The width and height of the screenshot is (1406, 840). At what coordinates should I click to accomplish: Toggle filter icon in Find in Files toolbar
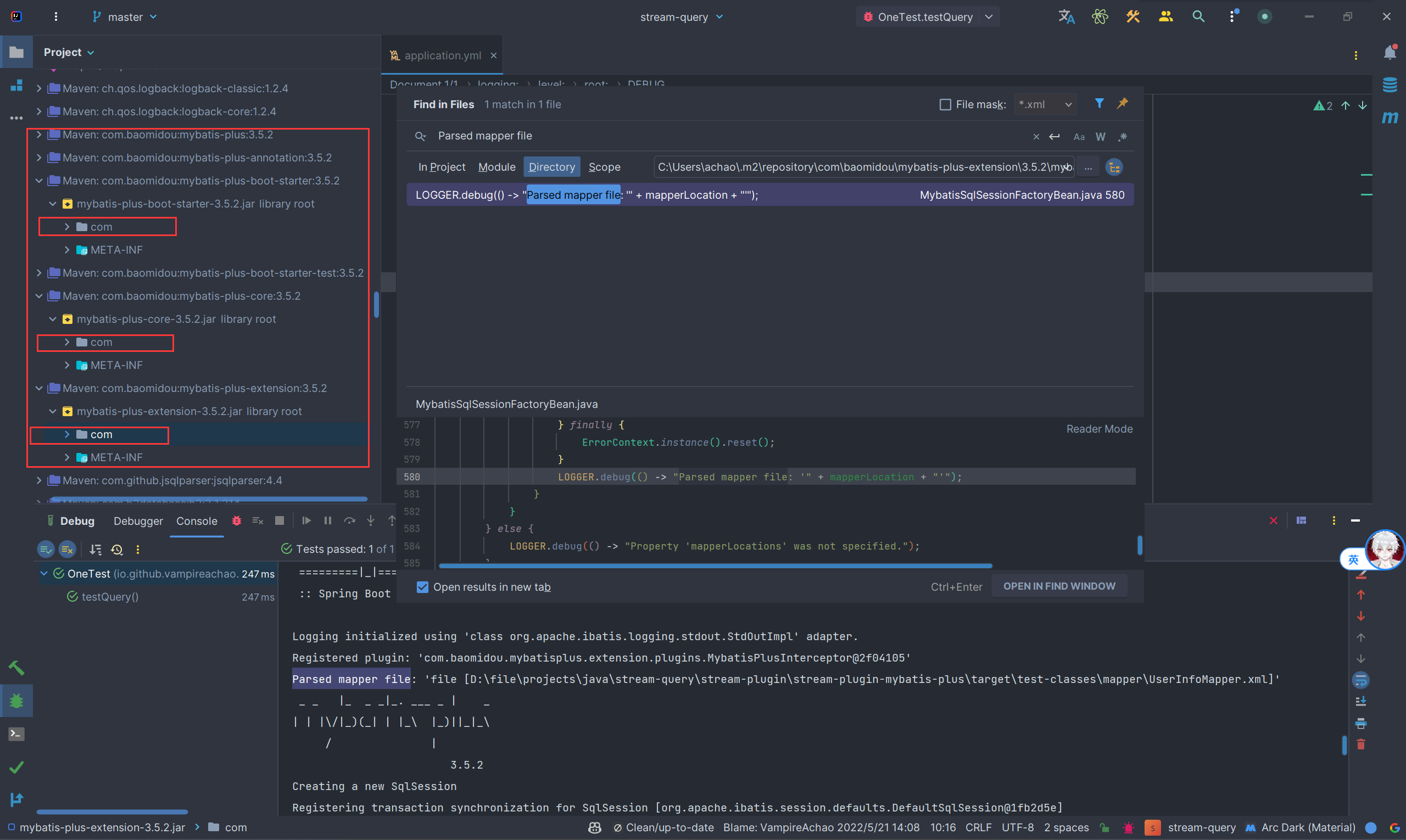click(1098, 104)
